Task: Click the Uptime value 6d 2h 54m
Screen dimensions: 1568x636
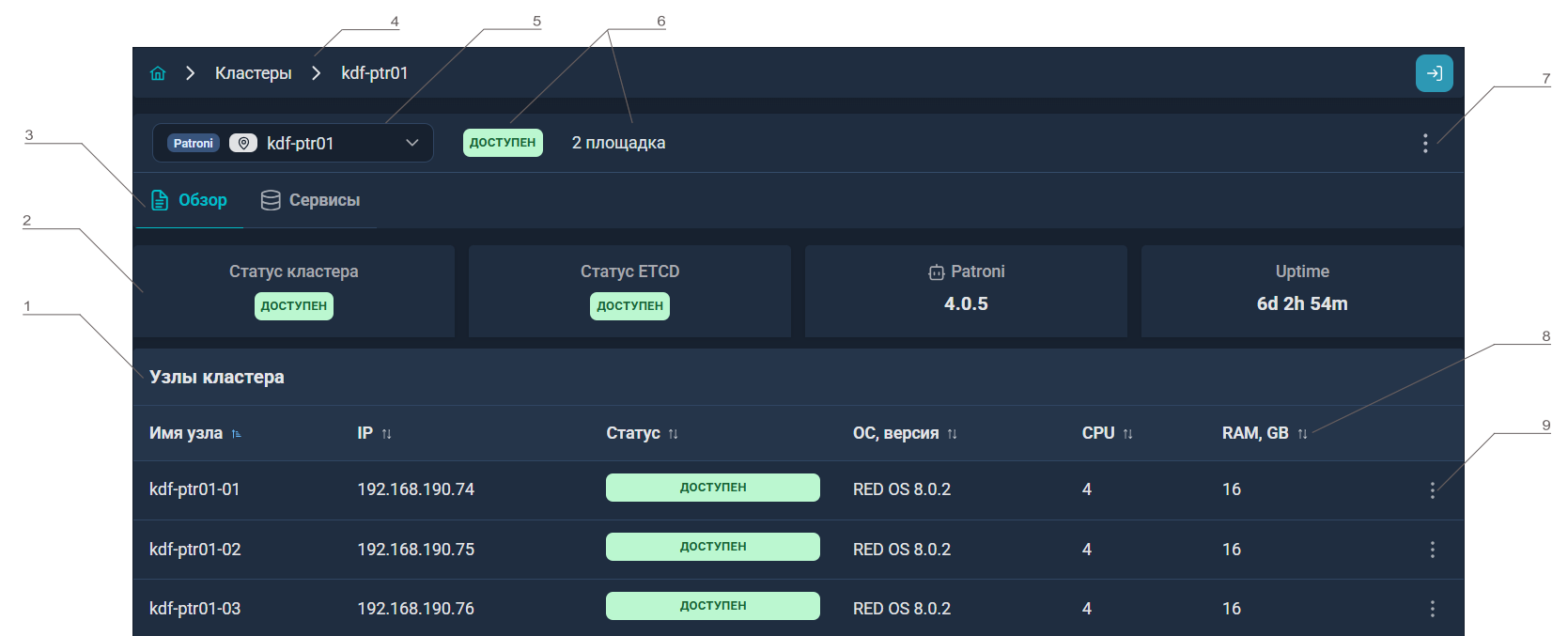Action: coord(1302,303)
